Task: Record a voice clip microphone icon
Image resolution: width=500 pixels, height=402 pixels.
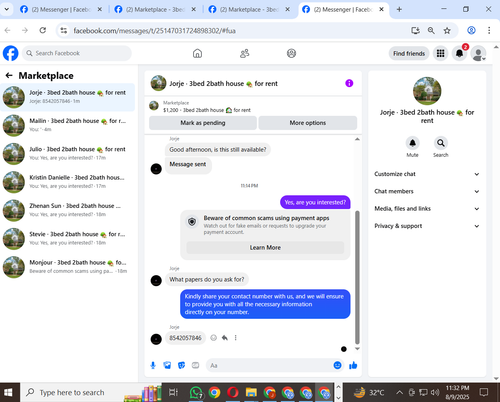Action: (153, 365)
